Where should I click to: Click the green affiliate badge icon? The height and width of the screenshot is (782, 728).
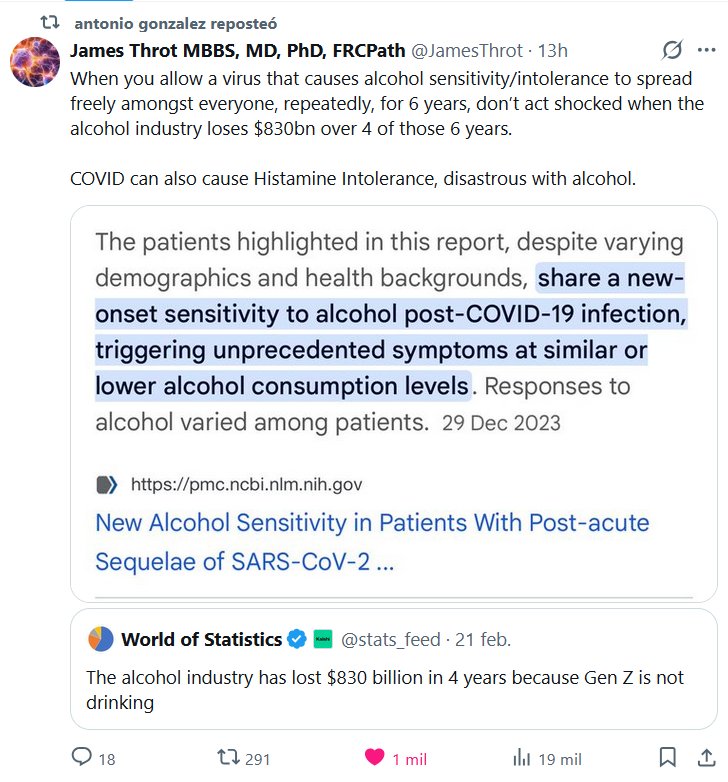(323, 639)
